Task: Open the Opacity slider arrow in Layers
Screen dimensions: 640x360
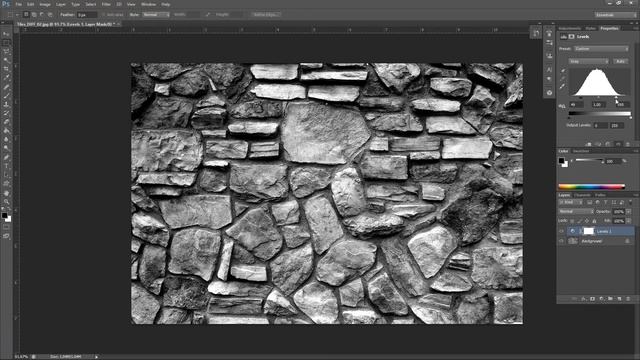Action: point(628,212)
